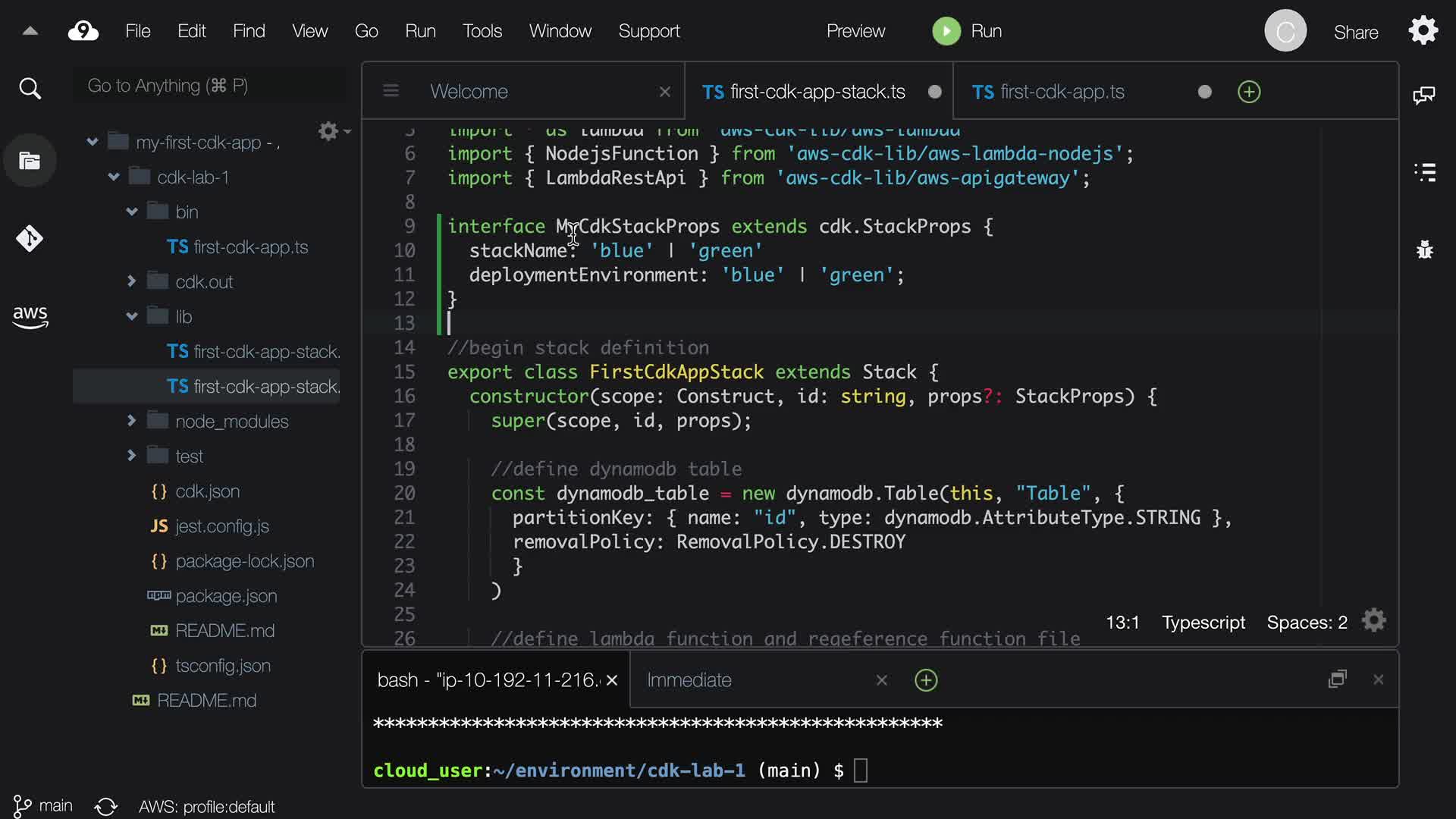Open the search panel magnifier icon
Image resolution: width=1456 pixels, height=819 pixels.
(x=30, y=89)
